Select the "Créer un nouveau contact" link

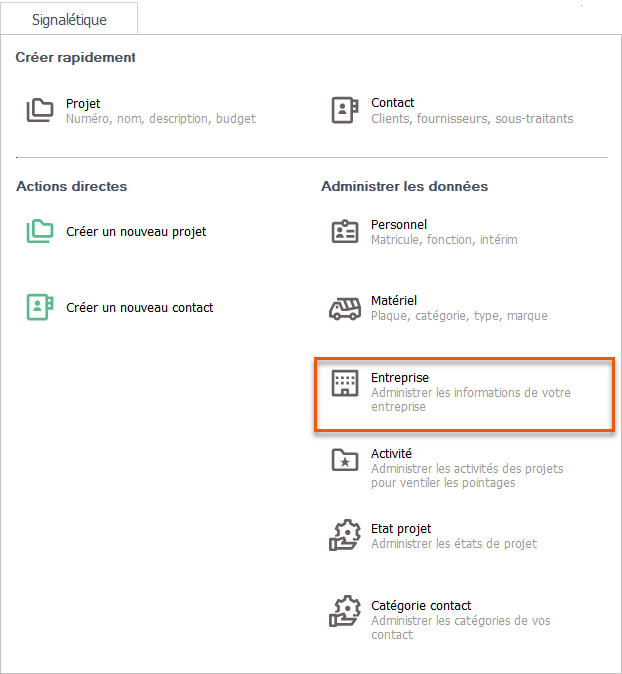[x=139, y=308]
